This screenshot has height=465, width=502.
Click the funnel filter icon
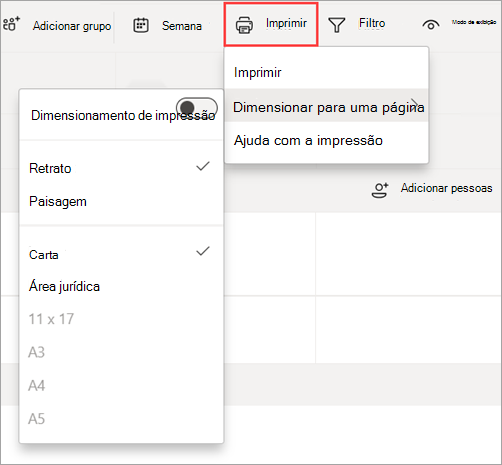337,25
